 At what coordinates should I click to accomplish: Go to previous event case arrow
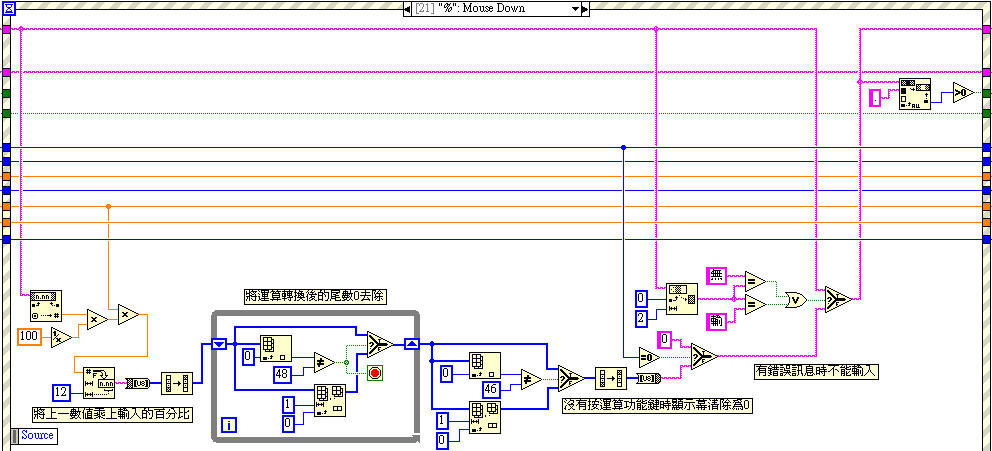pyautogui.click(x=407, y=9)
